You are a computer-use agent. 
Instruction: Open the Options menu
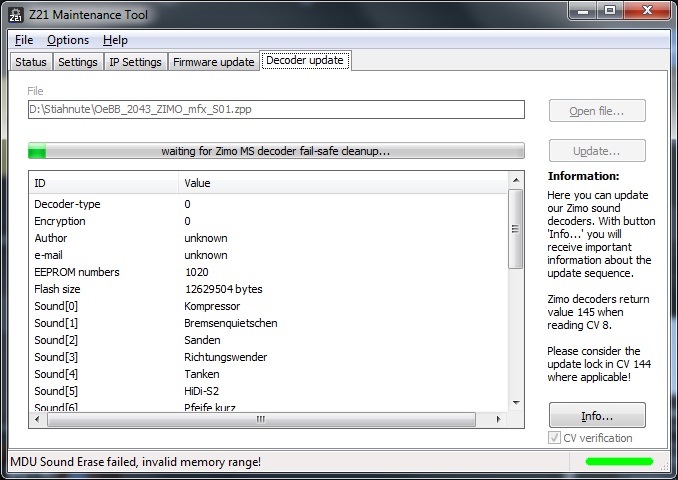click(68, 40)
